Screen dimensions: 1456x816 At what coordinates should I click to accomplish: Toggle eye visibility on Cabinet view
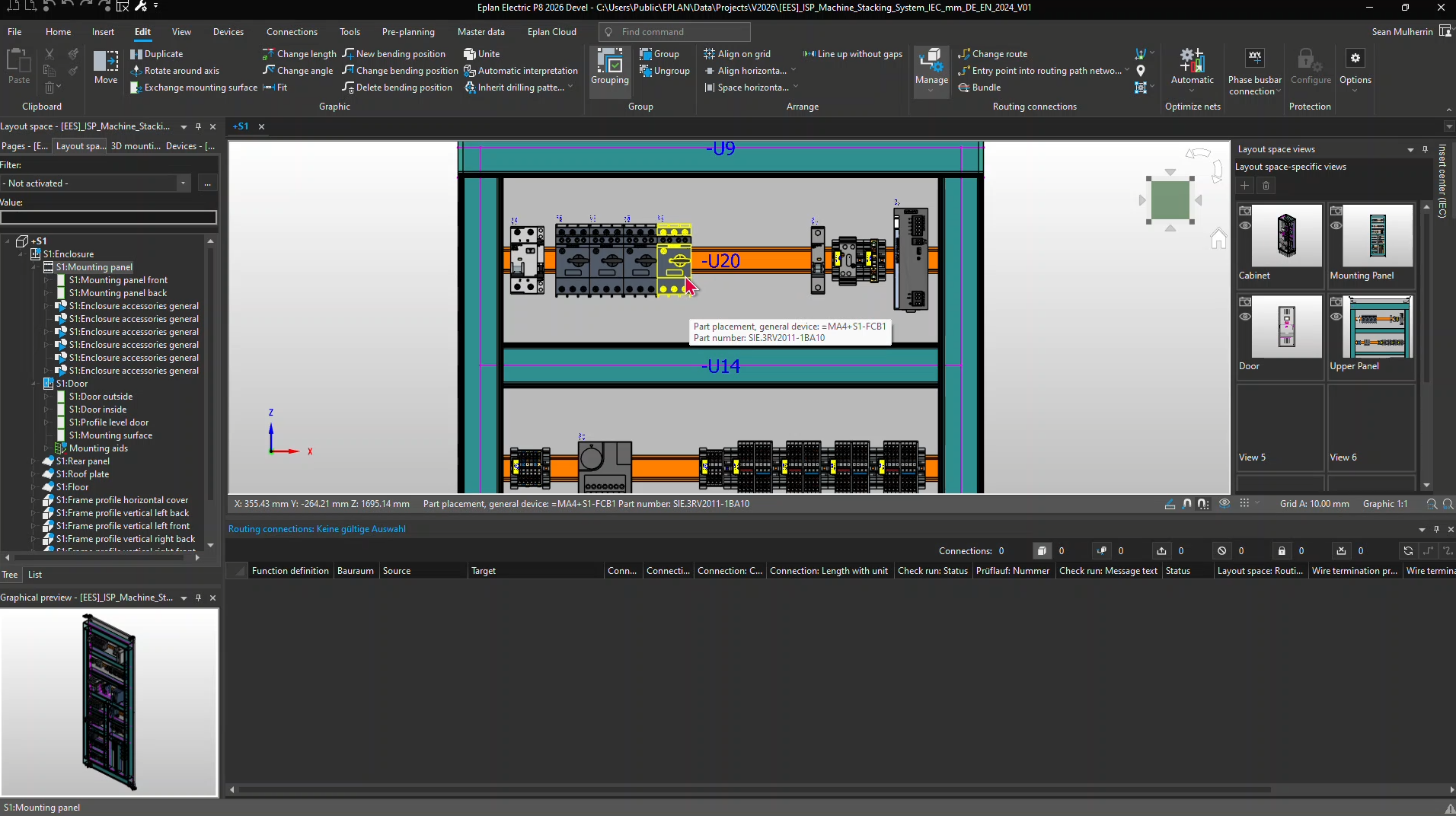click(x=1245, y=225)
